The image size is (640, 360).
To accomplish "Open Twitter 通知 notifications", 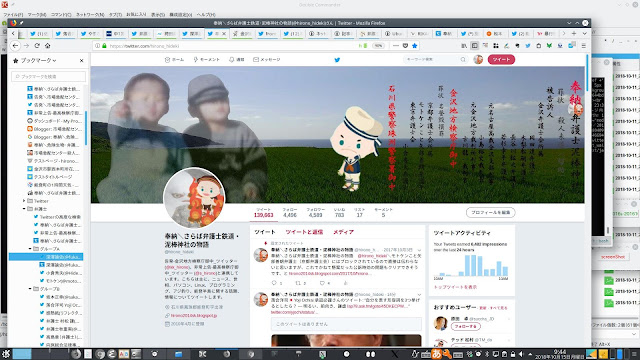I will tap(236, 60).
